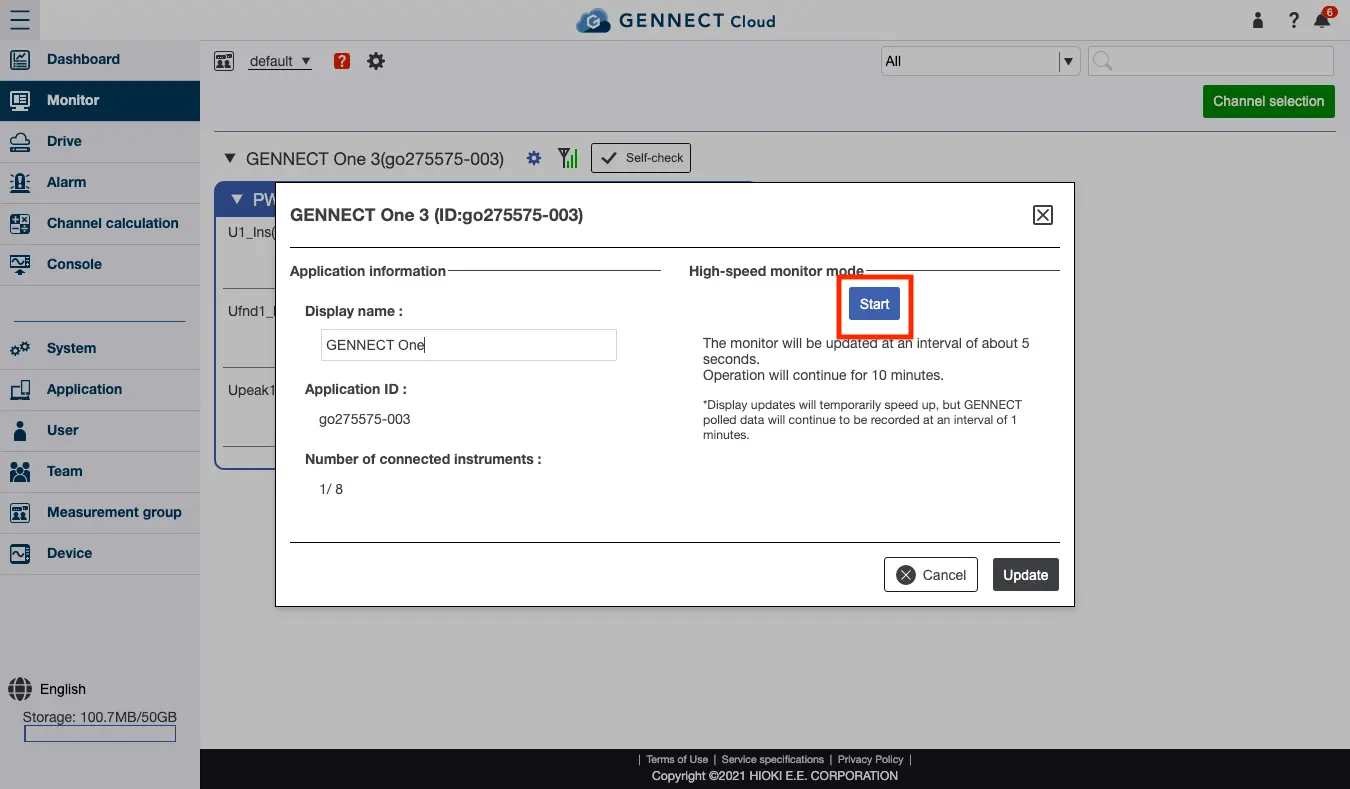Open User in the sidebar
The width and height of the screenshot is (1350, 789).
pyautogui.click(x=100, y=431)
